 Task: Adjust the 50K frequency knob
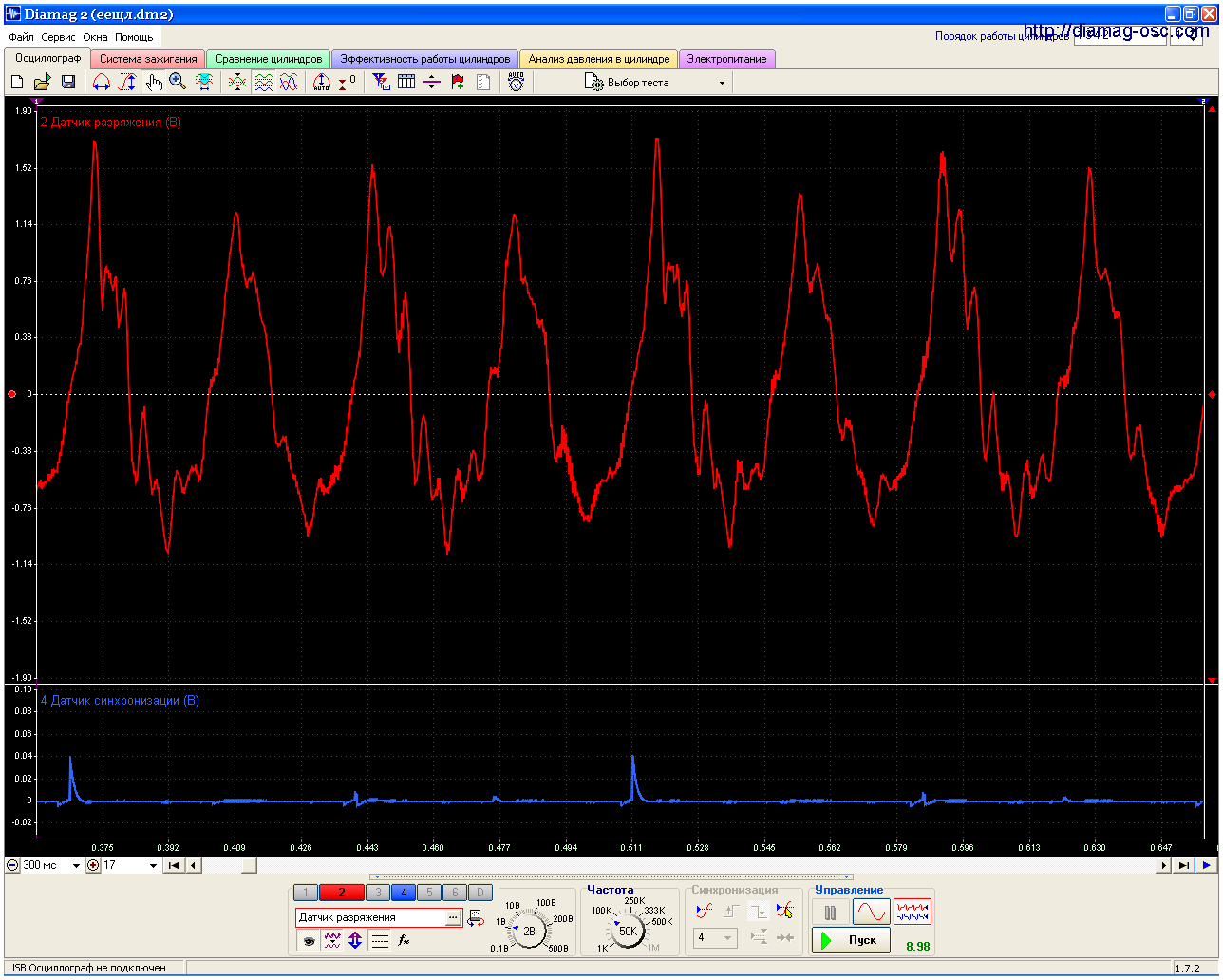point(628,932)
